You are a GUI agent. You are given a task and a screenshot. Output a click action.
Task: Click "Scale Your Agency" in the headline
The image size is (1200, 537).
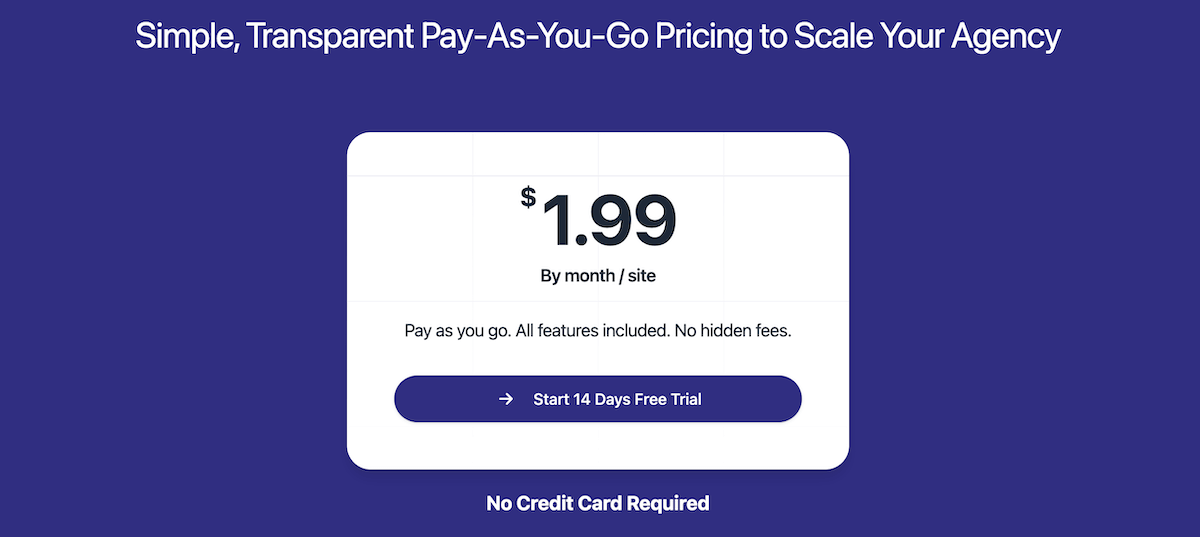point(923,37)
